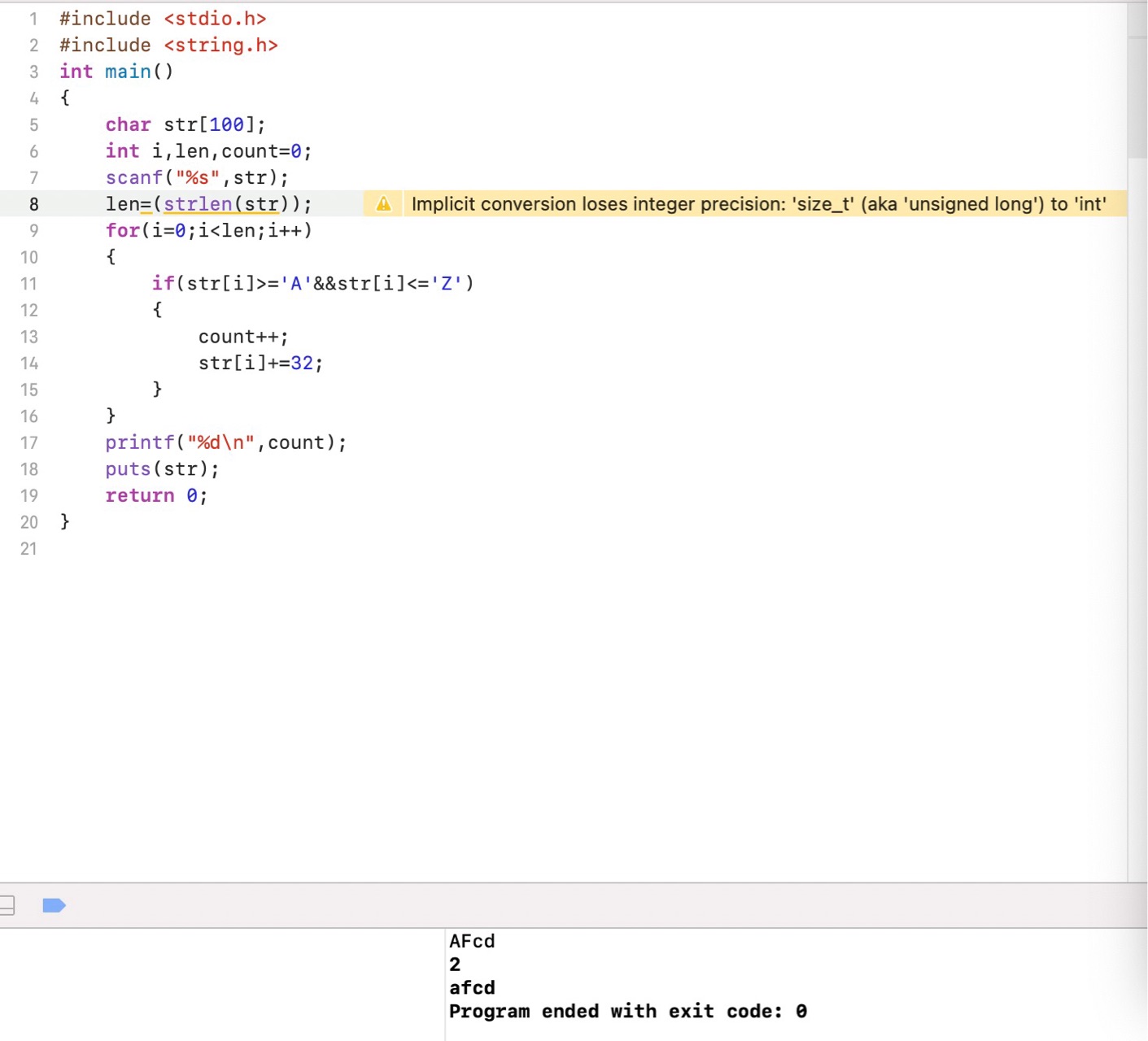This screenshot has height=1041, width=1148.
Task: Open the implicit conversion warning message
Action: pyautogui.click(x=757, y=204)
